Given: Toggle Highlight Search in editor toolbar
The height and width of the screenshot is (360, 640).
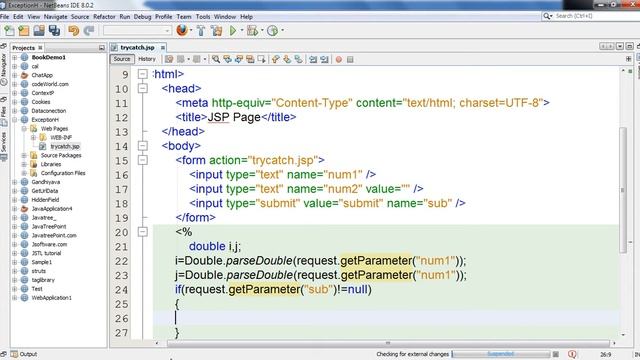Looking at the screenshot, I should coord(250,60).
